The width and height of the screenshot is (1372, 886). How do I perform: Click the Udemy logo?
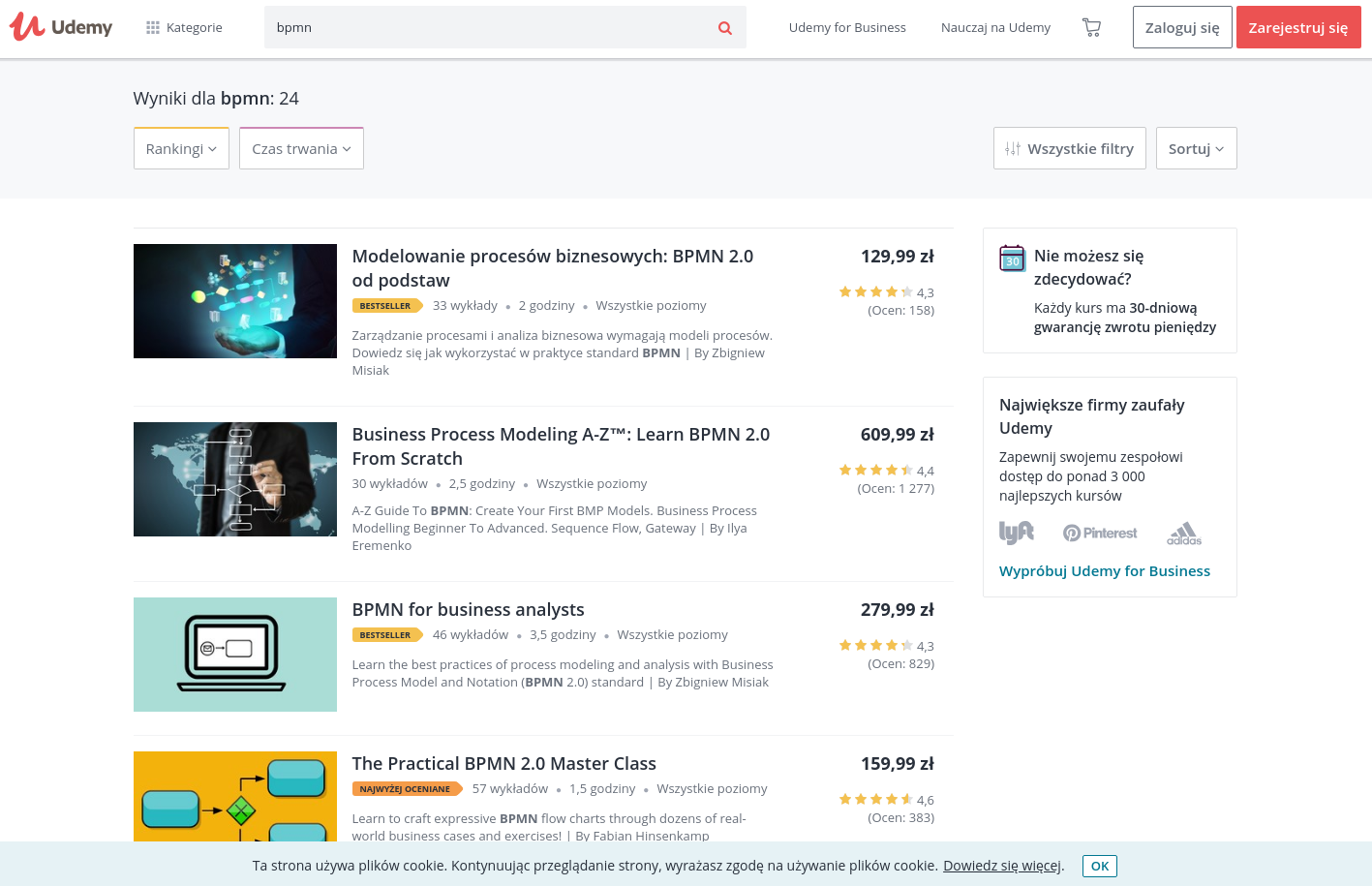coord(61,27)
